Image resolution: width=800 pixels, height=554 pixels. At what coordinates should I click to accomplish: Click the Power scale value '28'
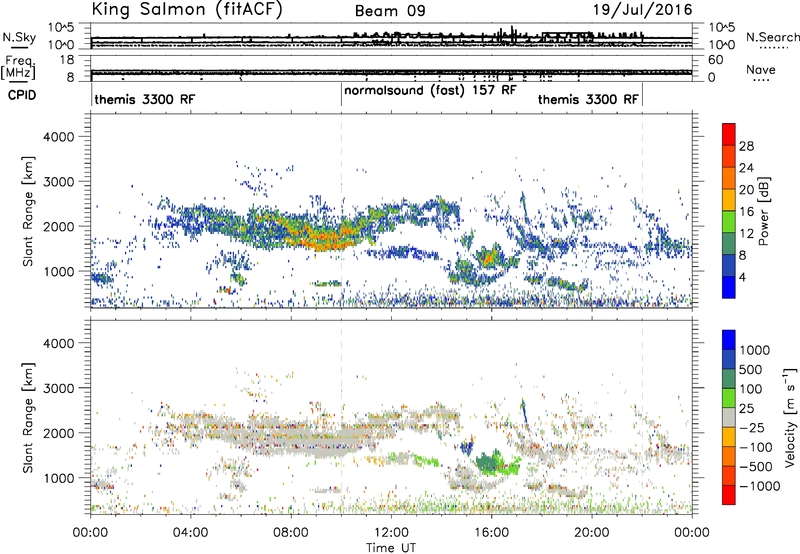point(746,146)
